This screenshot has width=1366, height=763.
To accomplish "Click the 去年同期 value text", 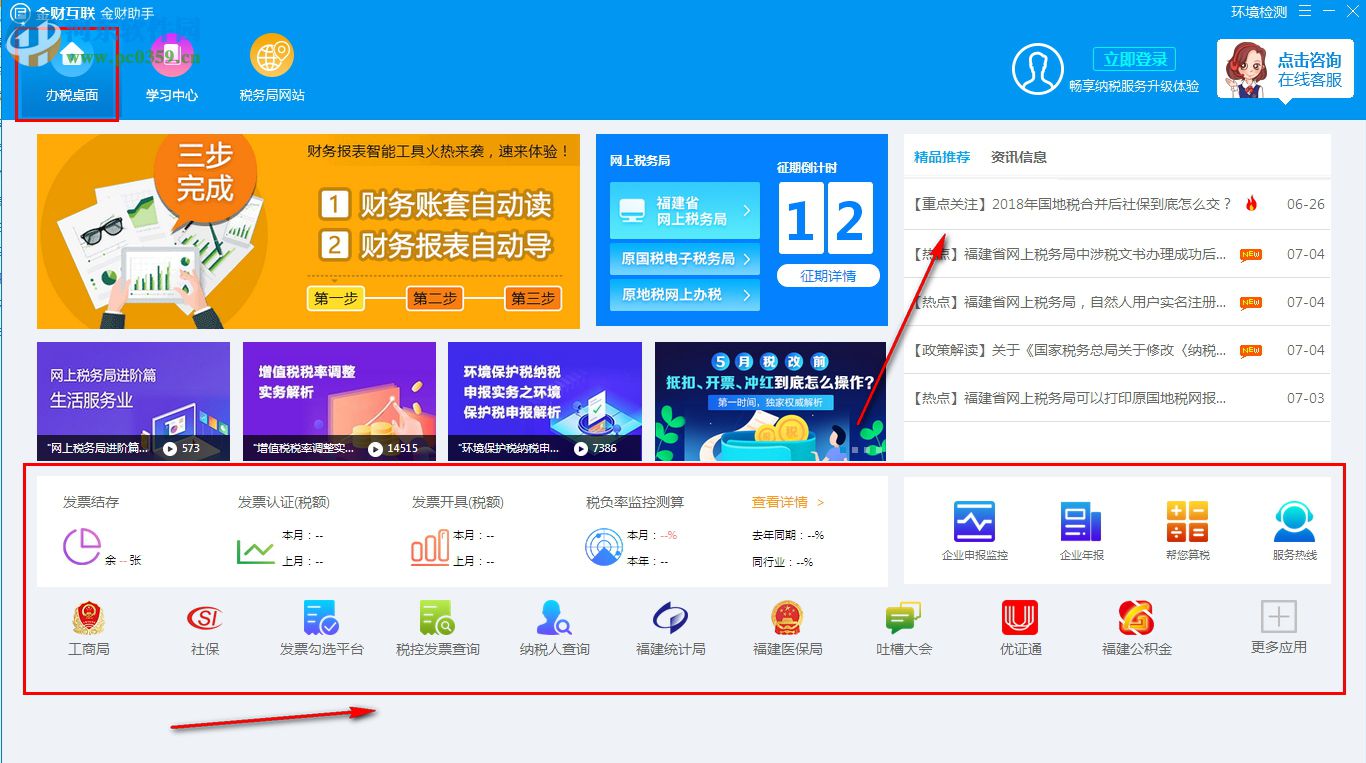I will coord(788,535).
